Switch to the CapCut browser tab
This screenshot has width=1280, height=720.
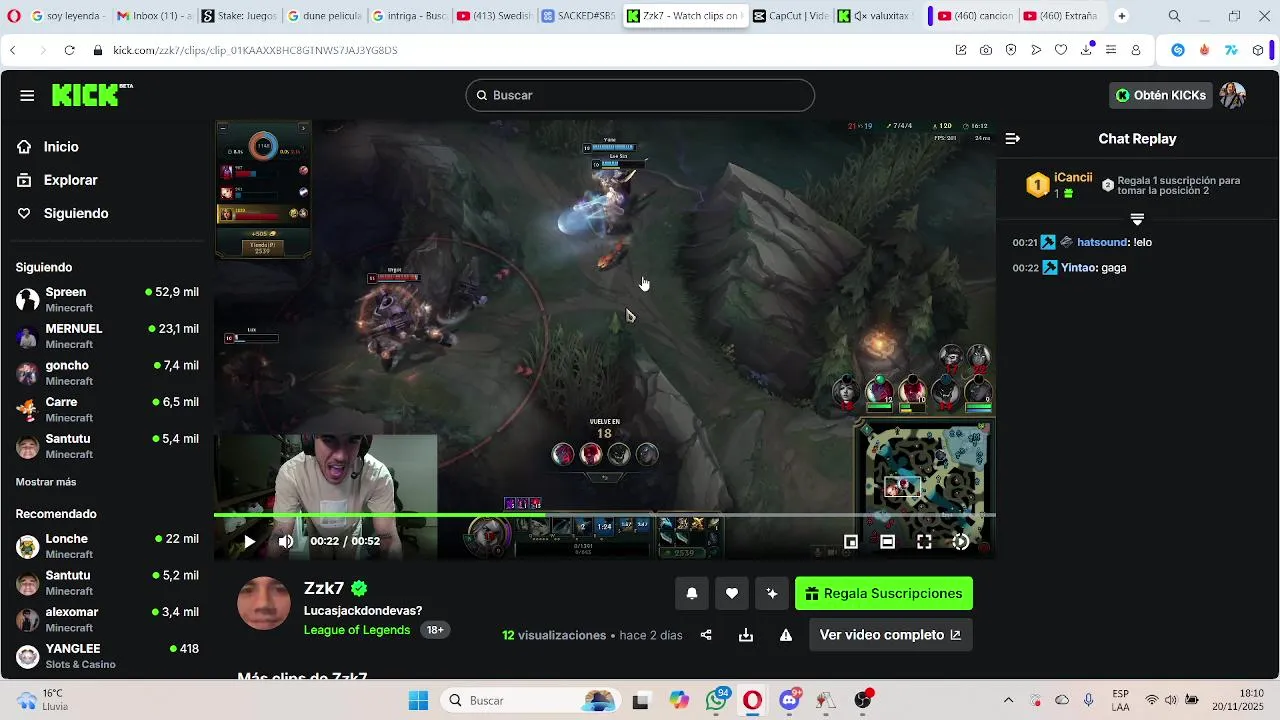[791, 16]
